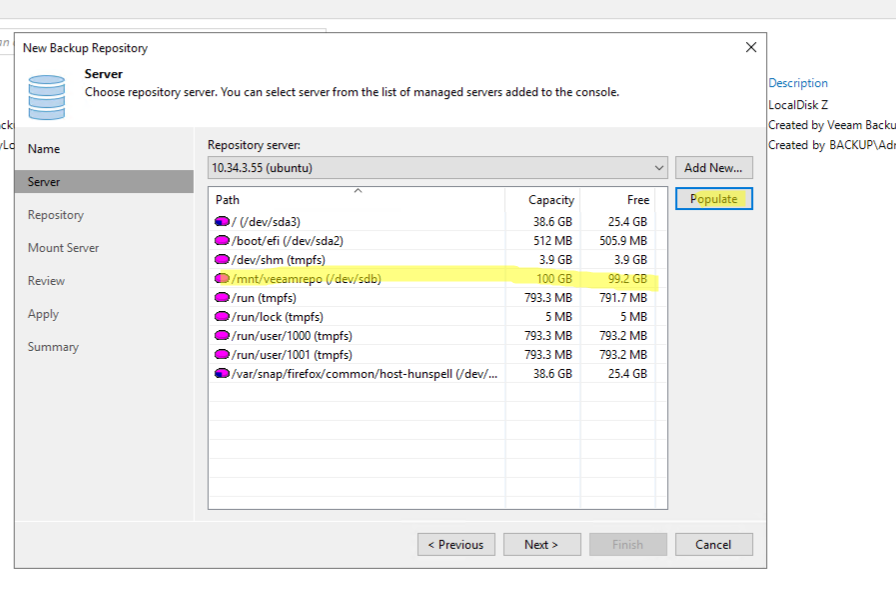
Task: Click the Add New... button
Action: click(x=714, y=168)
